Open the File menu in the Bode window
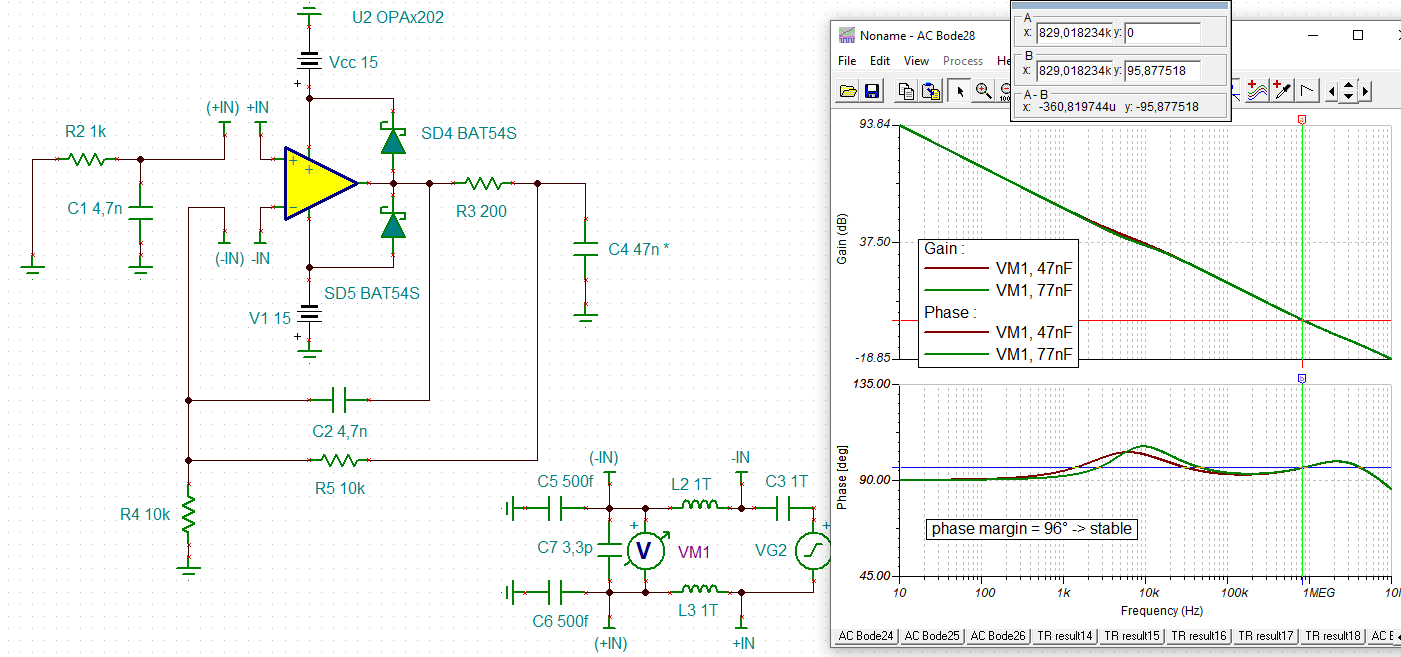 (847, 61)
